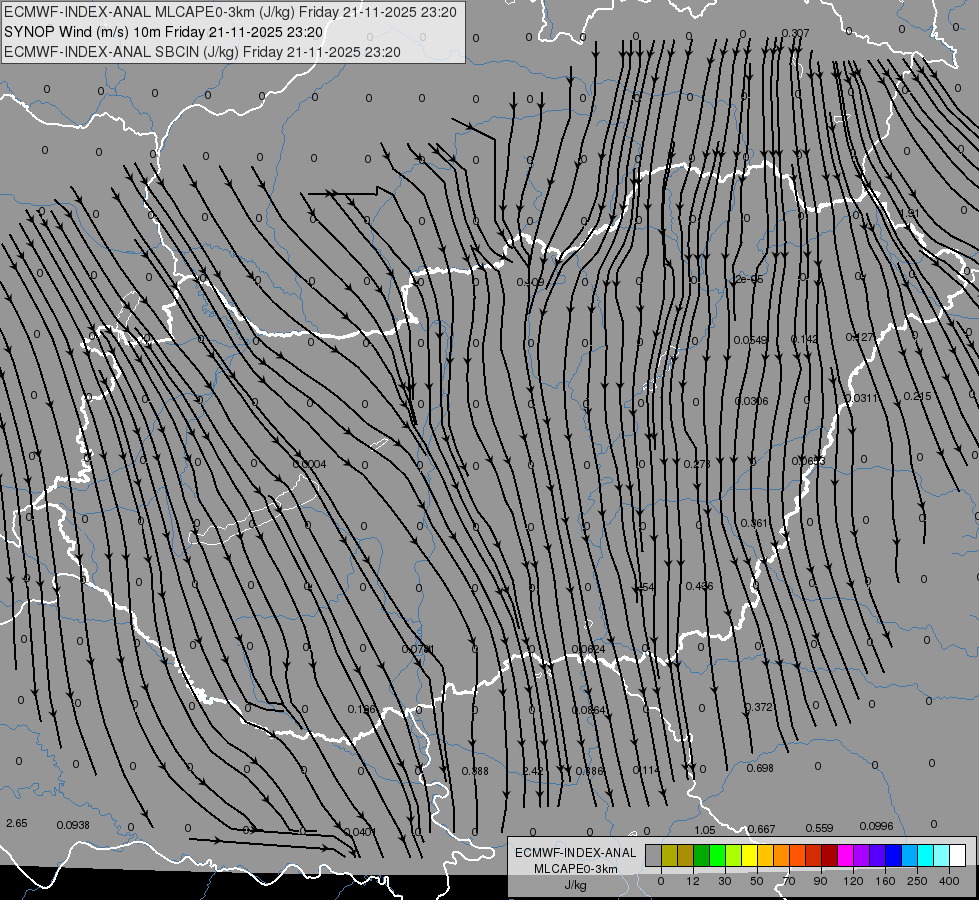Click the legend tick label 120
This screenshot has width=979, height=900.
tap(853, 881)
